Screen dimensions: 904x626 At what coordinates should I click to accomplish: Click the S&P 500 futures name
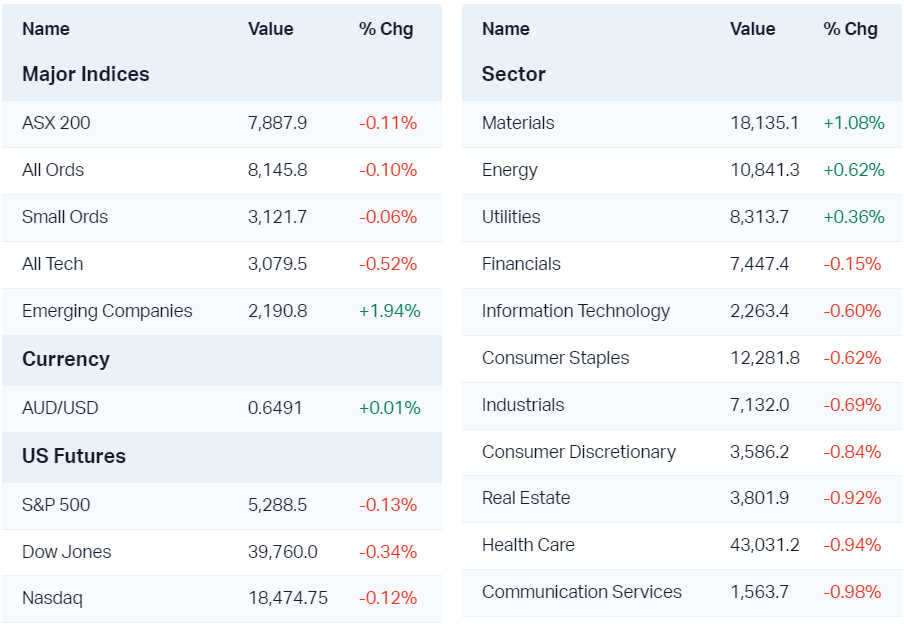pos(56,505)
